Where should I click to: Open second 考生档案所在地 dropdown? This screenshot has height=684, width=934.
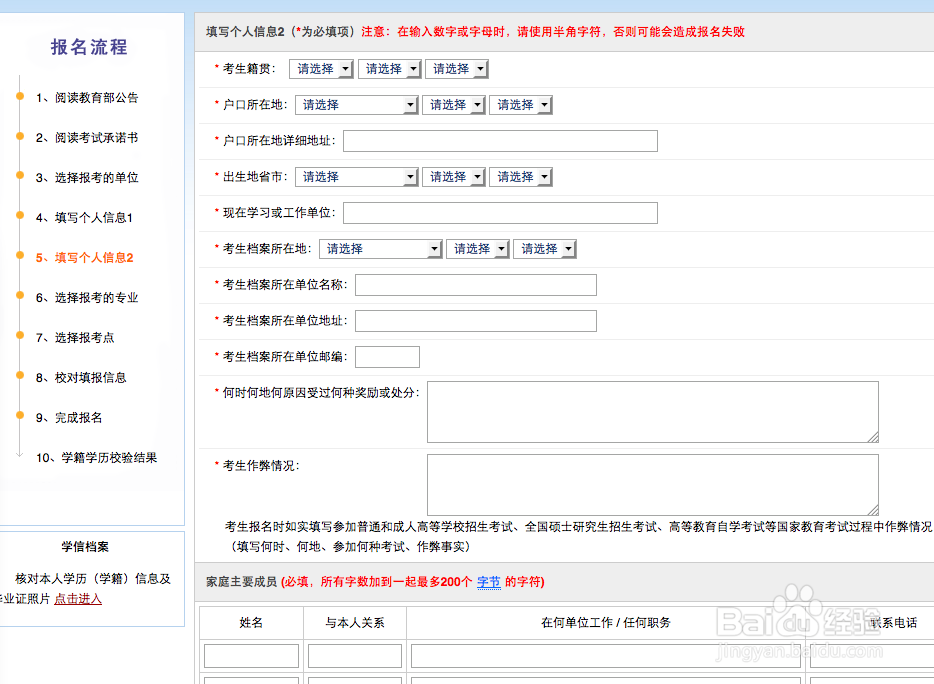coord(478,249)
